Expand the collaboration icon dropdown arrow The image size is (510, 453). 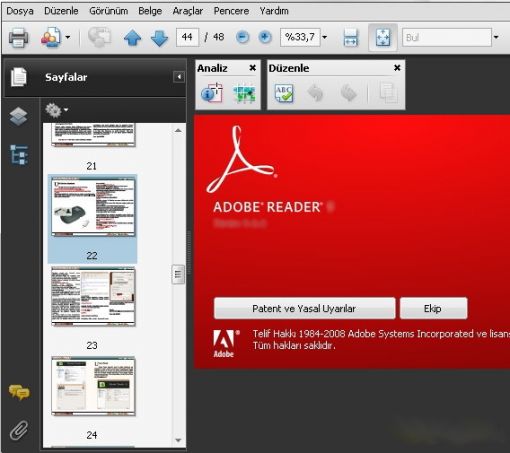tap(68, 37)
